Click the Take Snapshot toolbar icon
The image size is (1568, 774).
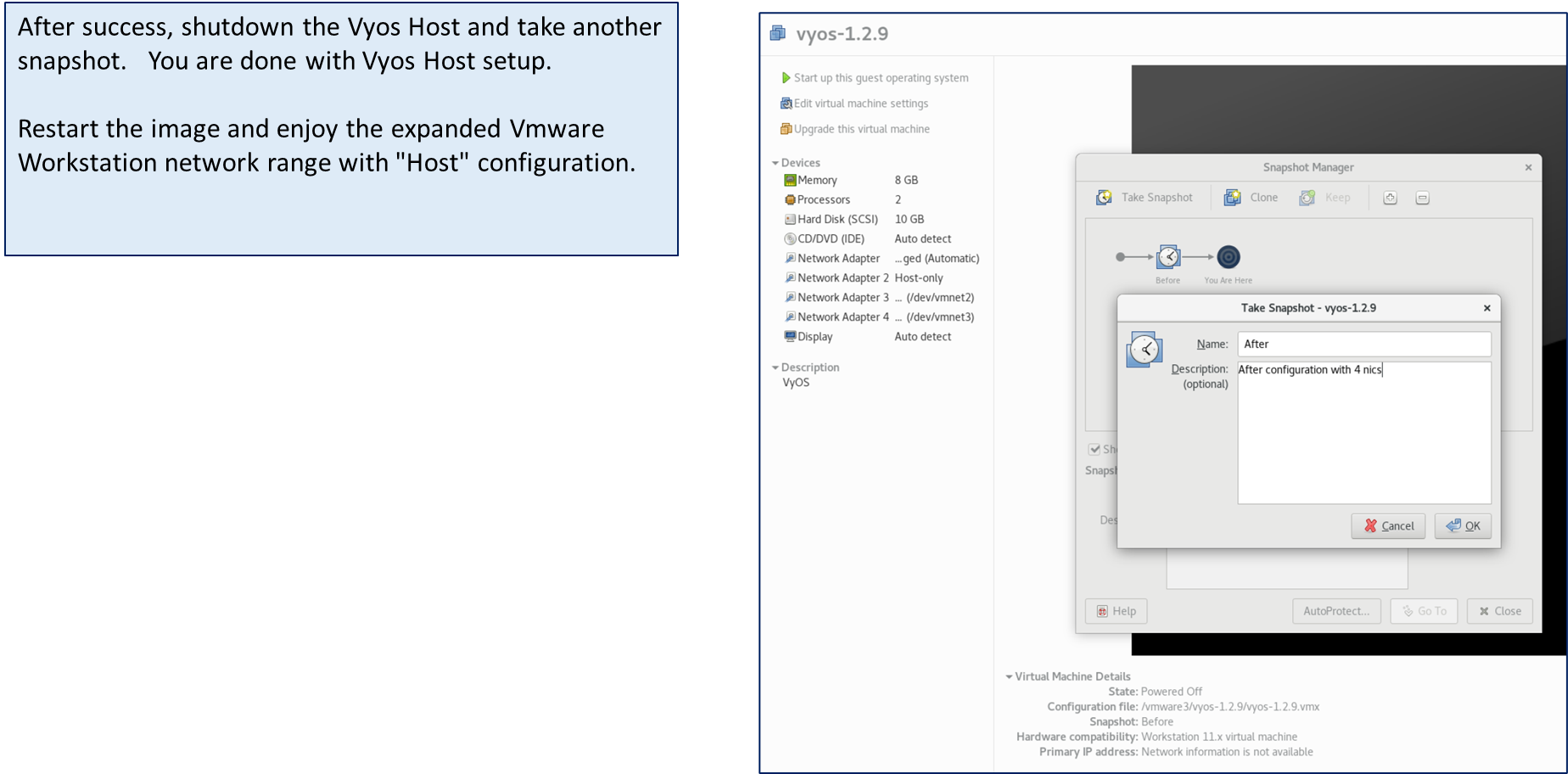tap(1104, 198)
